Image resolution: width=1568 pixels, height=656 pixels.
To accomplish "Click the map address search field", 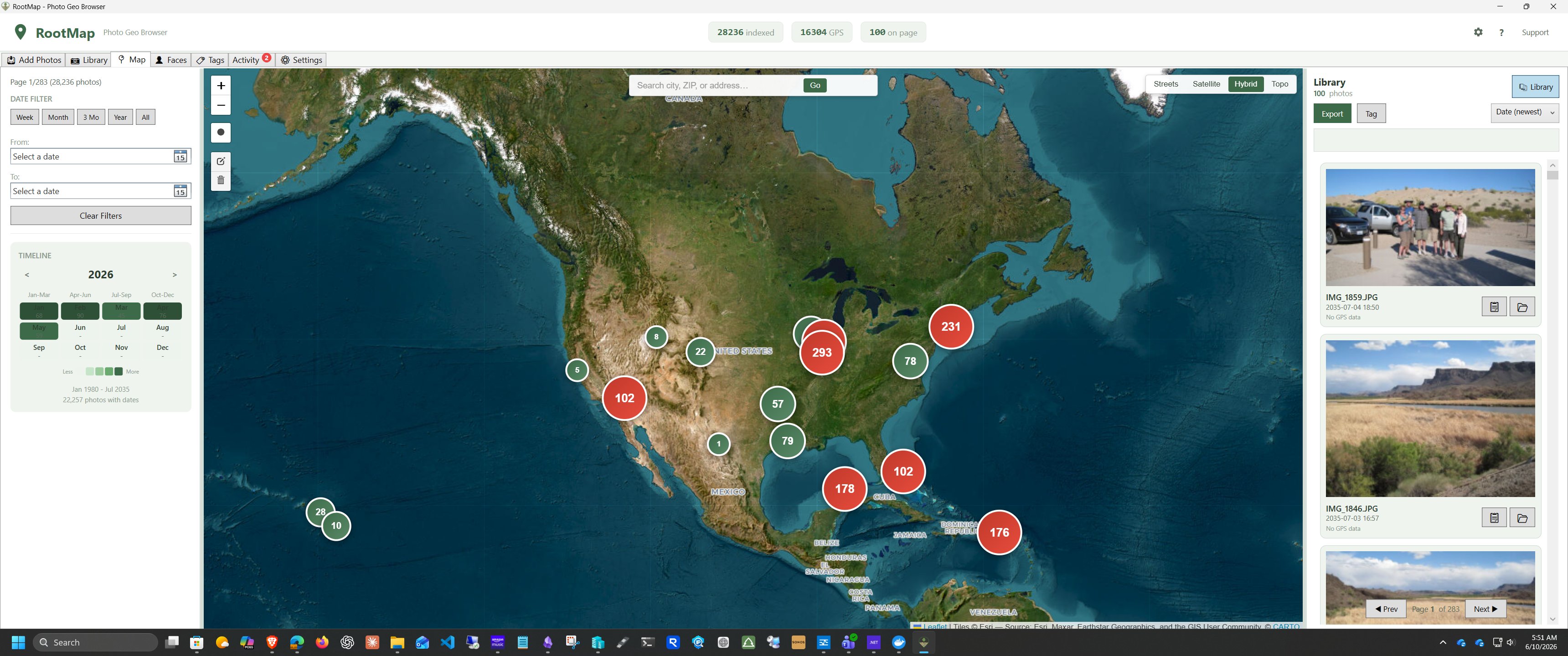I will [x=716, y=85].
